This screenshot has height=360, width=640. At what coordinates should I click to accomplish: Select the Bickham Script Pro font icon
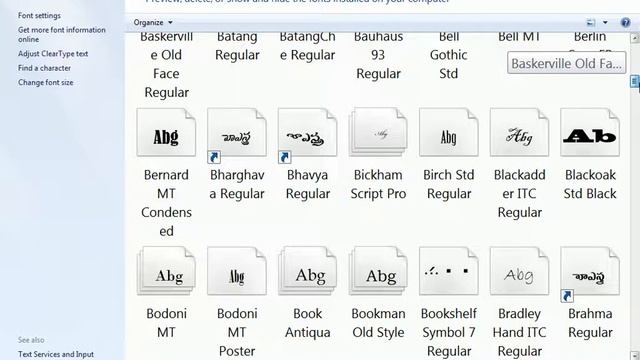click(x=378, y=132)
